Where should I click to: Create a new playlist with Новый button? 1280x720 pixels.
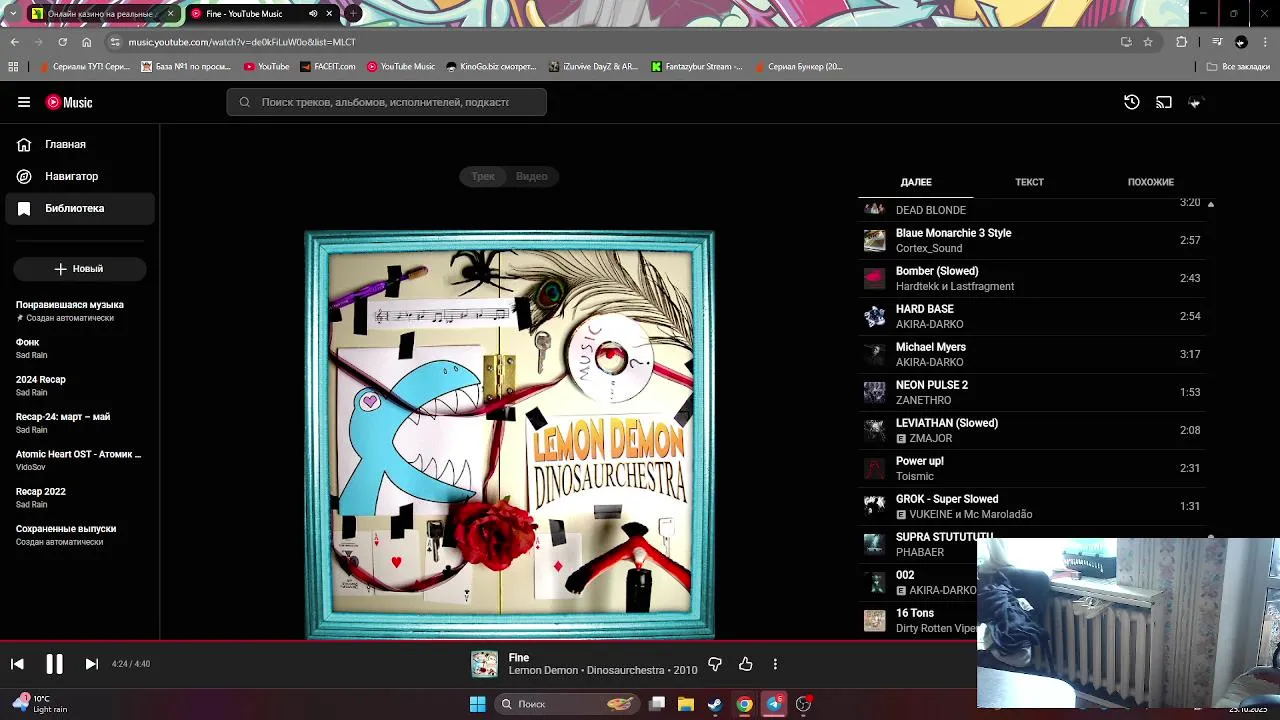(79, 269)
